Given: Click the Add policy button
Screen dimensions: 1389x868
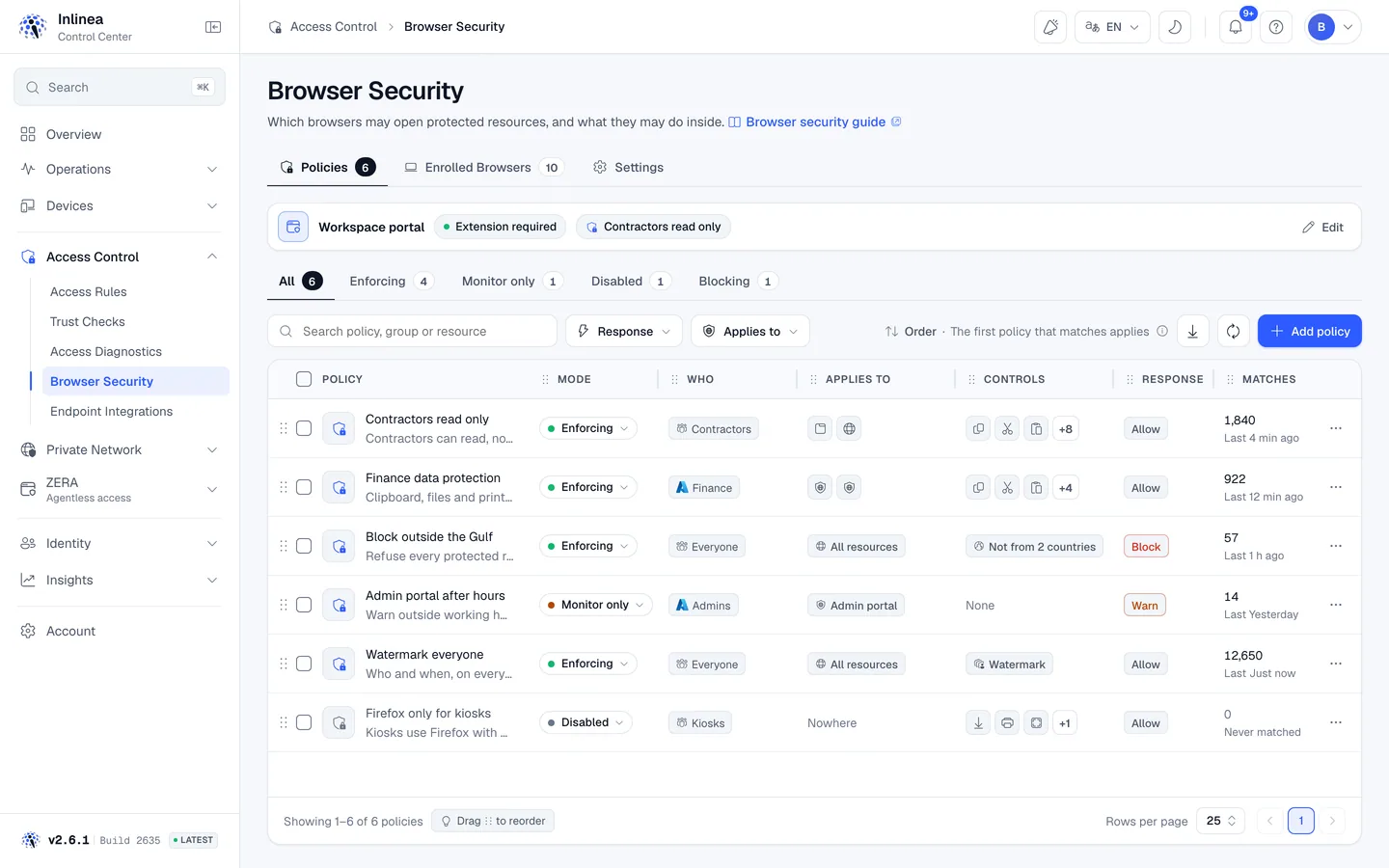Looking at the screenshot, I should tap(1310, 331).
